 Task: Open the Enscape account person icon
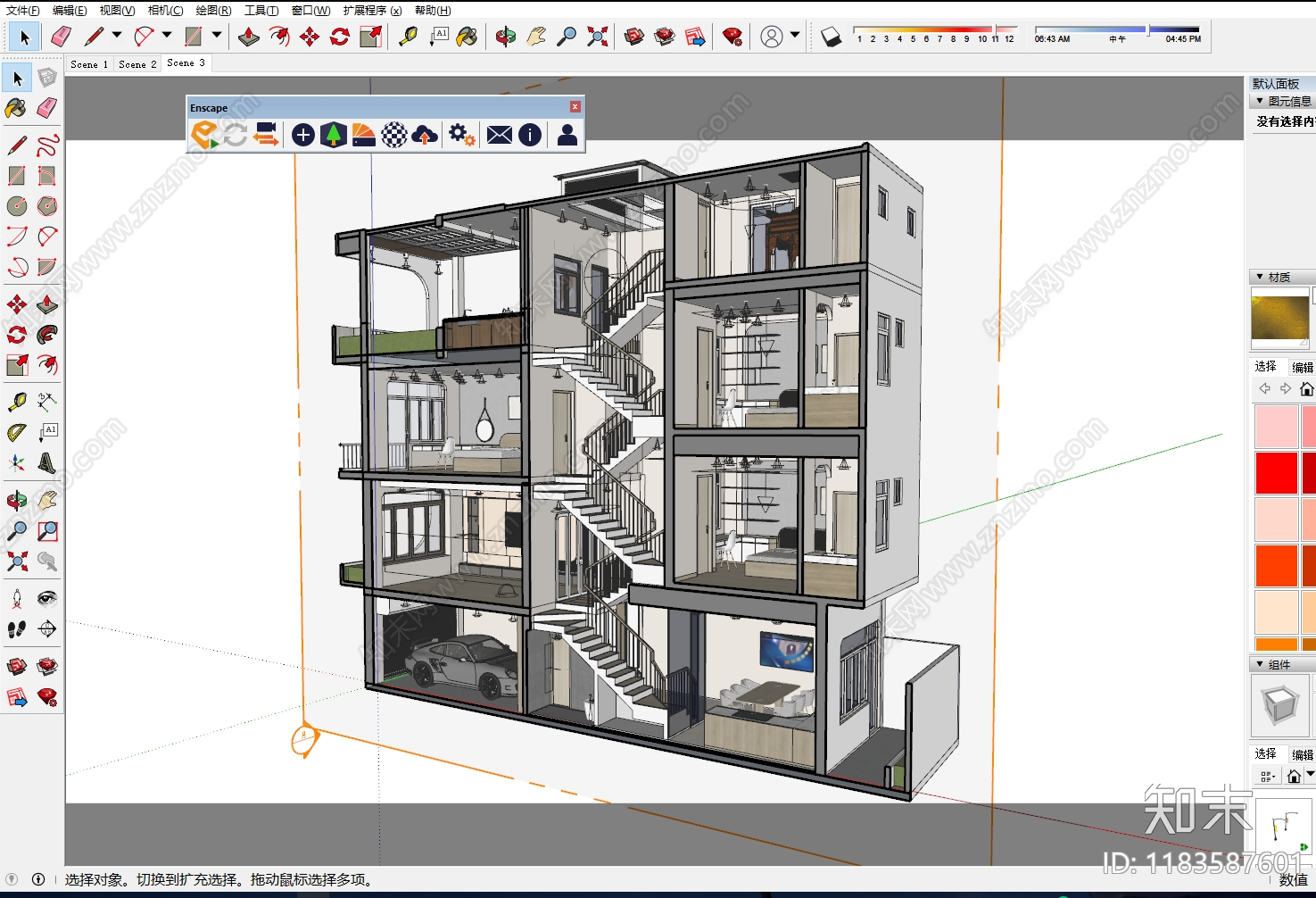coord(567,135)
